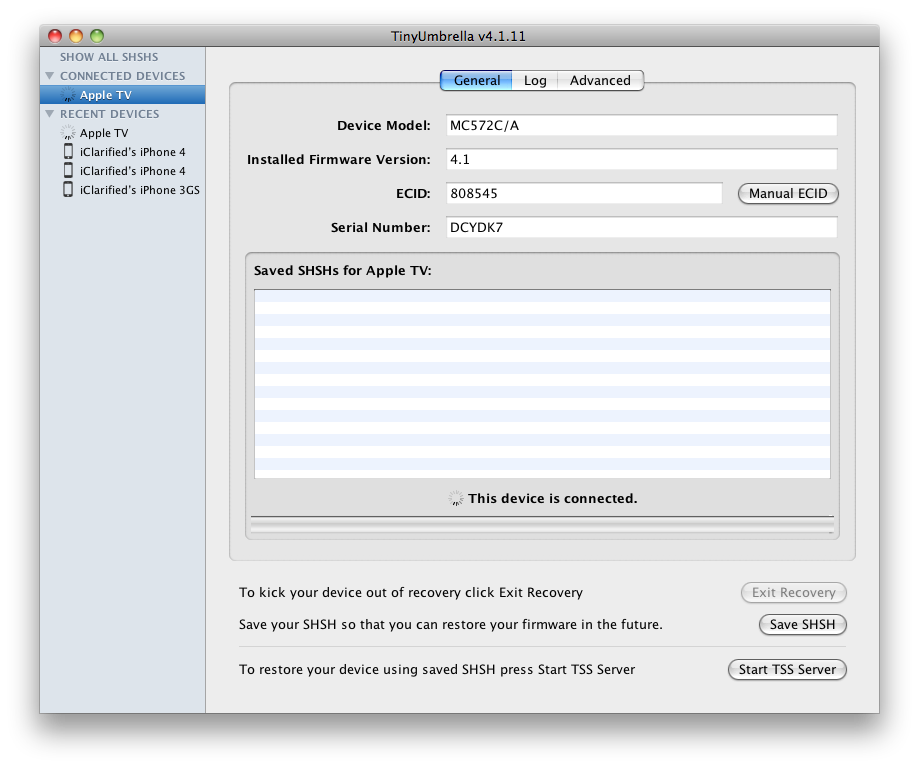Viewport: 919px width, 768px height.
Task: Click the spinner beside 'This device is connected'
Action: pyautogui.click(x=456, y=498)
